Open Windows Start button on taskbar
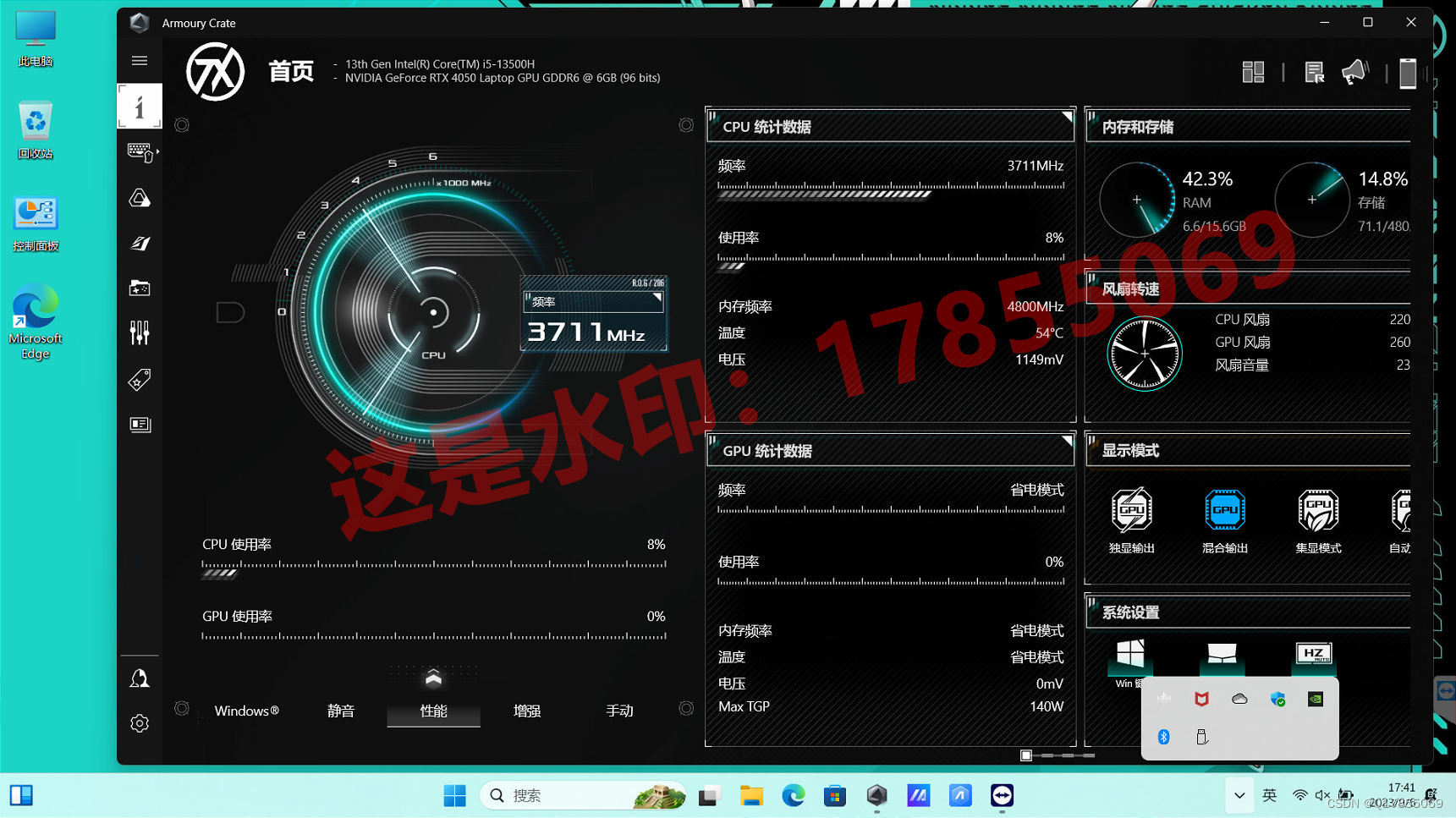The width and height of the screenshot is (1456, 818). [x=454, y=795]
